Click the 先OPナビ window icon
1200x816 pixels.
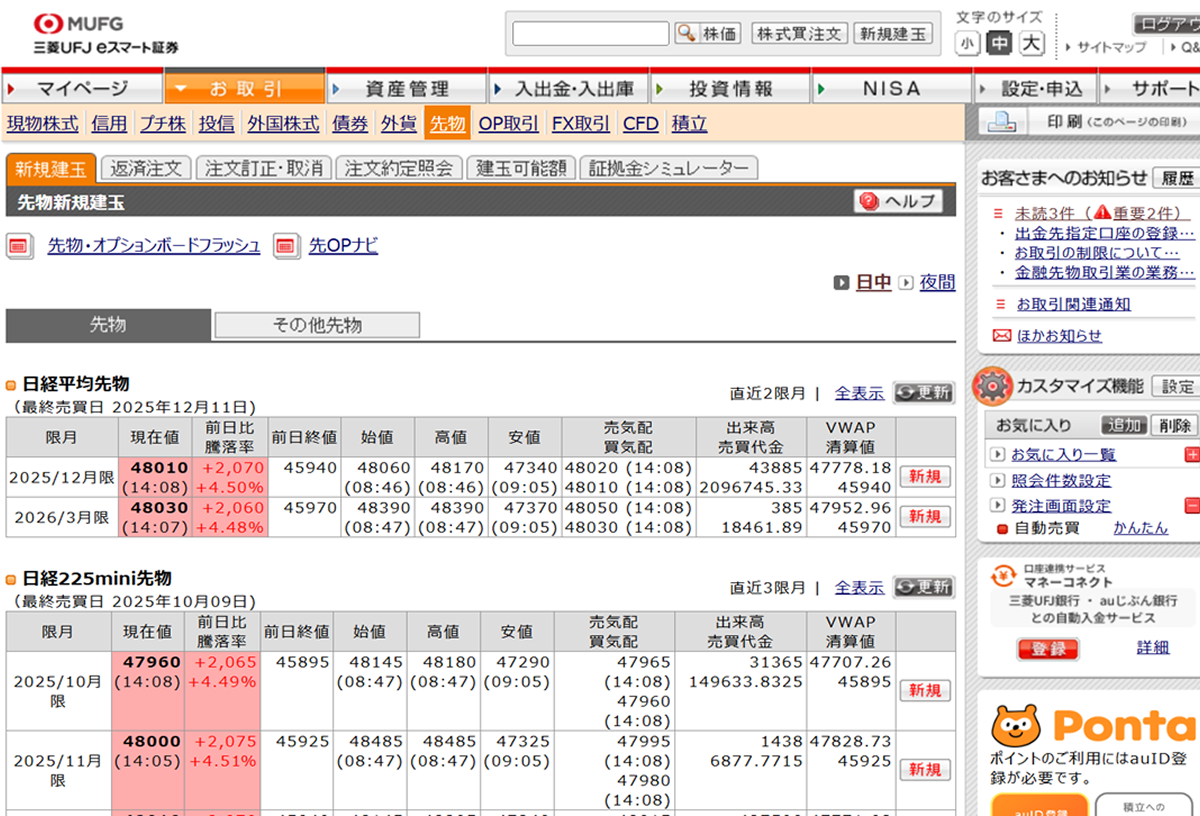287,245
